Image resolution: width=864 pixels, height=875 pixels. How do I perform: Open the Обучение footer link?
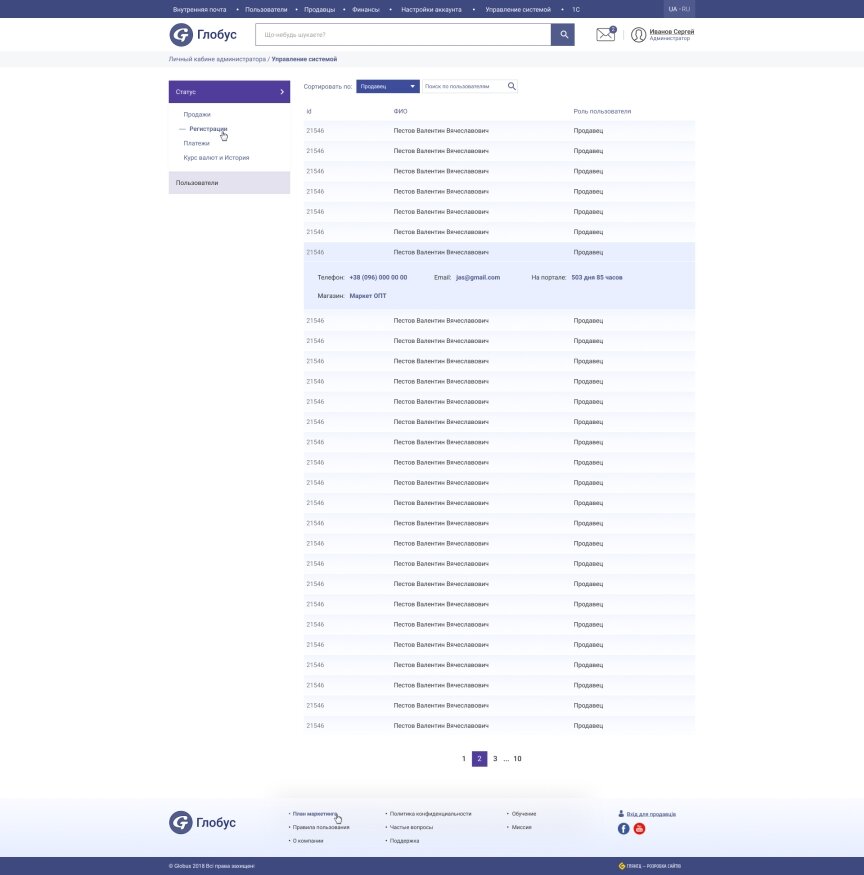coord(524,814)
